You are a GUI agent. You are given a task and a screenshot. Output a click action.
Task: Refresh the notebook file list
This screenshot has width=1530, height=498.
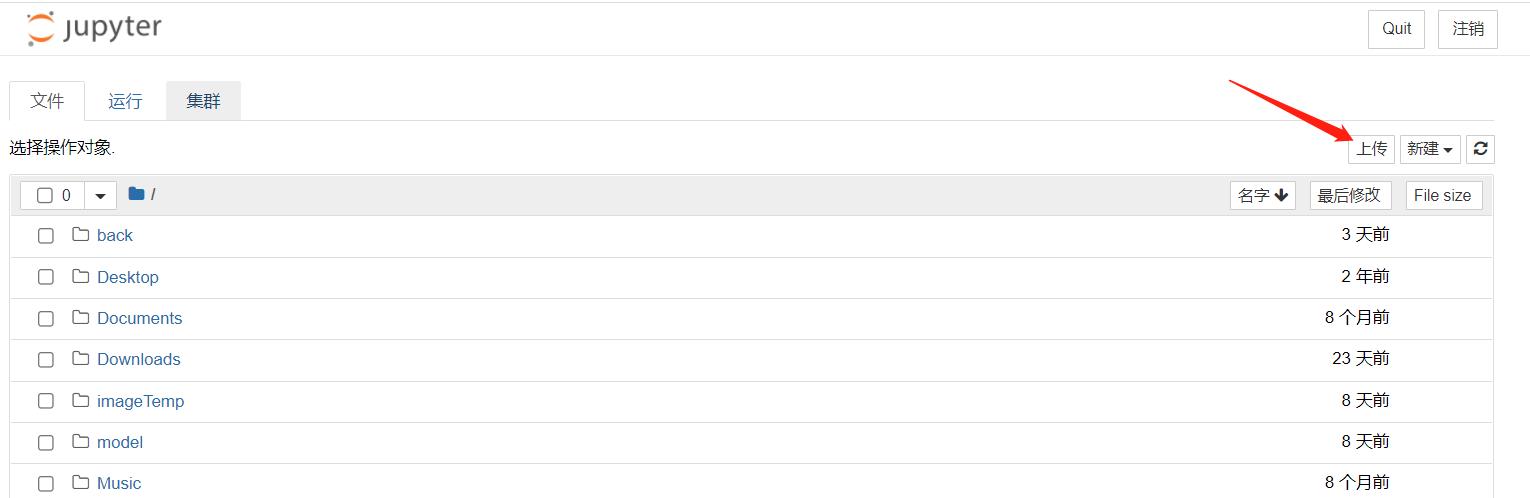(x=1481, y=149)
